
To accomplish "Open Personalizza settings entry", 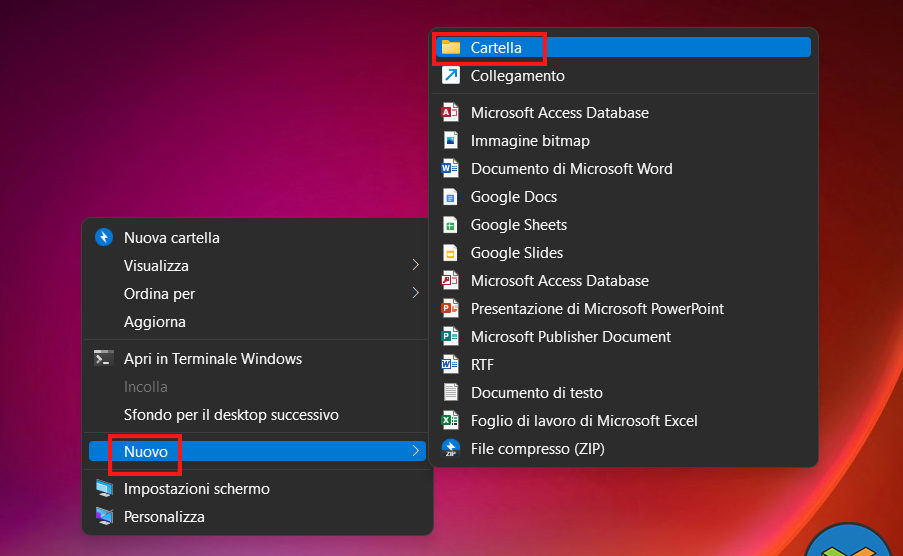I will [164, 517].
